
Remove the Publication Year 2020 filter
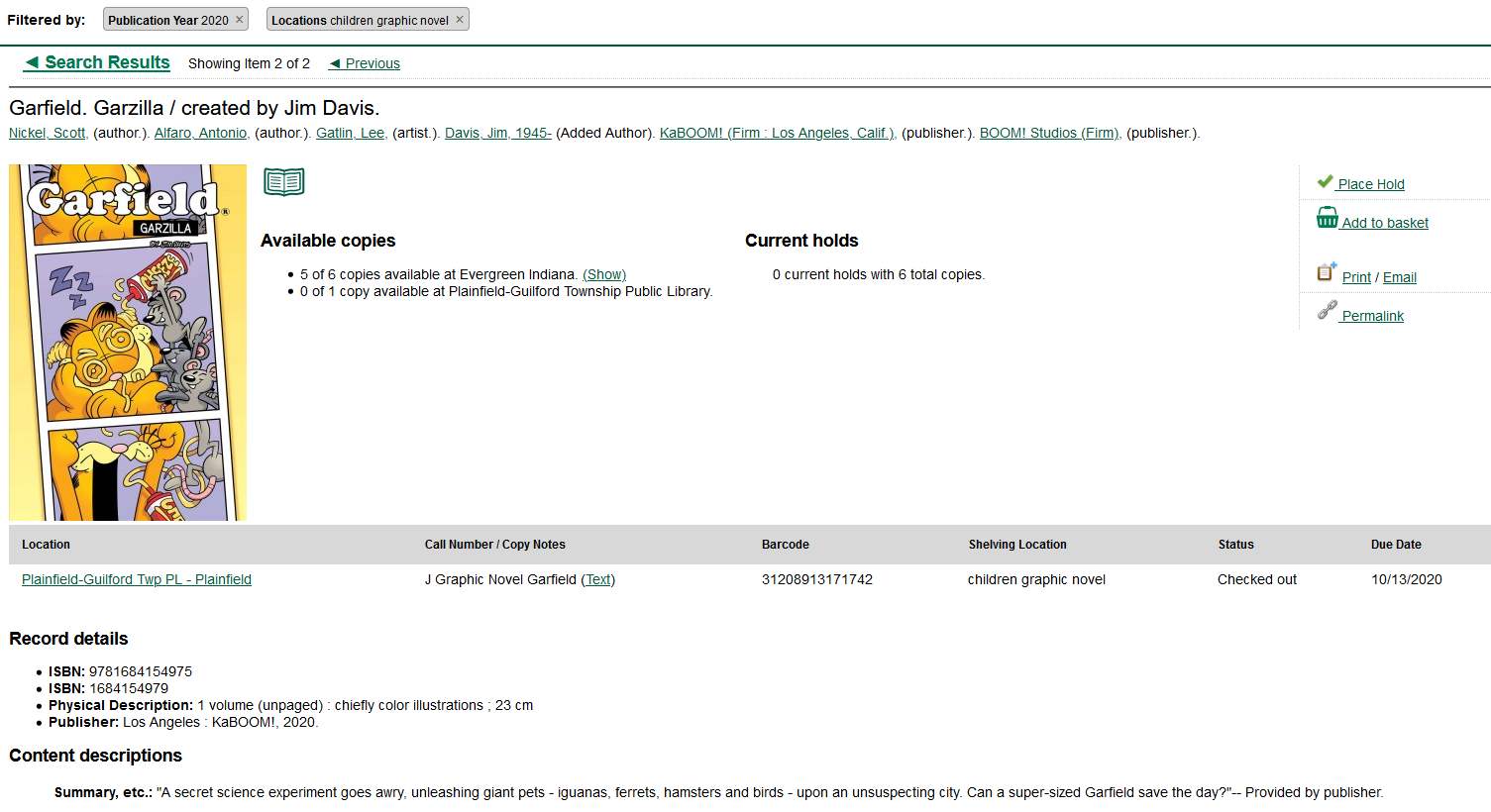point(239,20)
